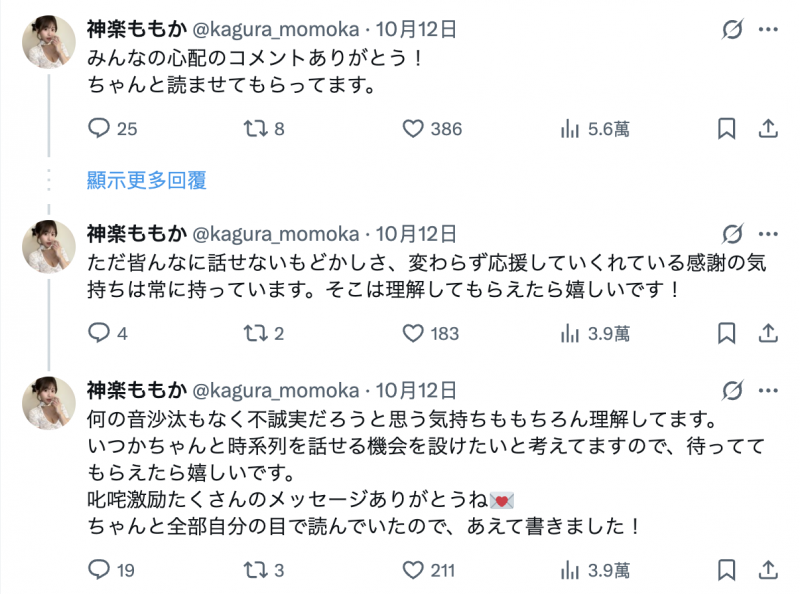800x594 pixels.
Task: Reply to the first tweet
Action: pyautogui.click(x=98, y=129)
